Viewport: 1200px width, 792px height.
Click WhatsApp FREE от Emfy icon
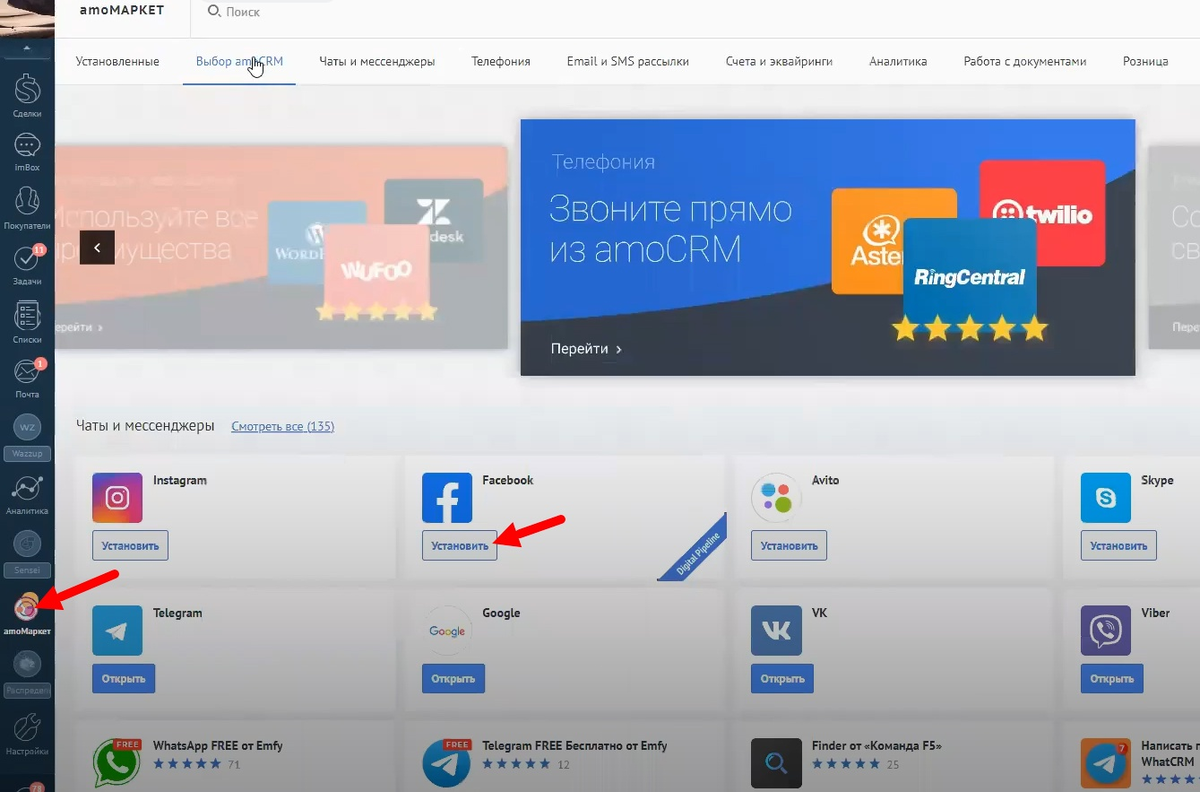click(x=117, y=764)
